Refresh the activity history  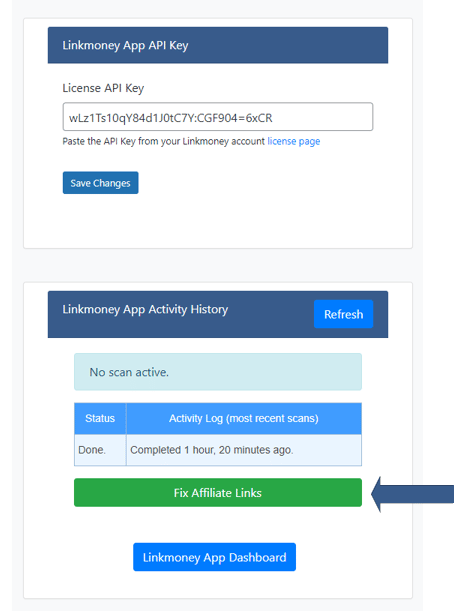point(343,314)
